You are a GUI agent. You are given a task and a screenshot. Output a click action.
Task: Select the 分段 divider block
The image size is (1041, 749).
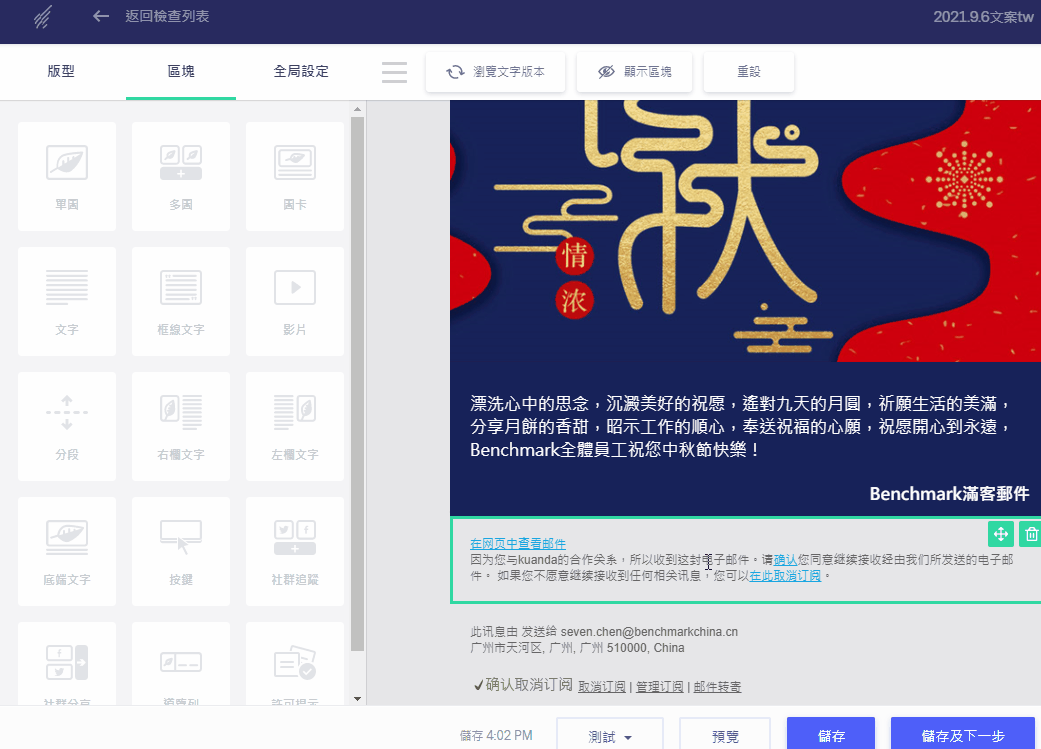click(x=67, y=426)
